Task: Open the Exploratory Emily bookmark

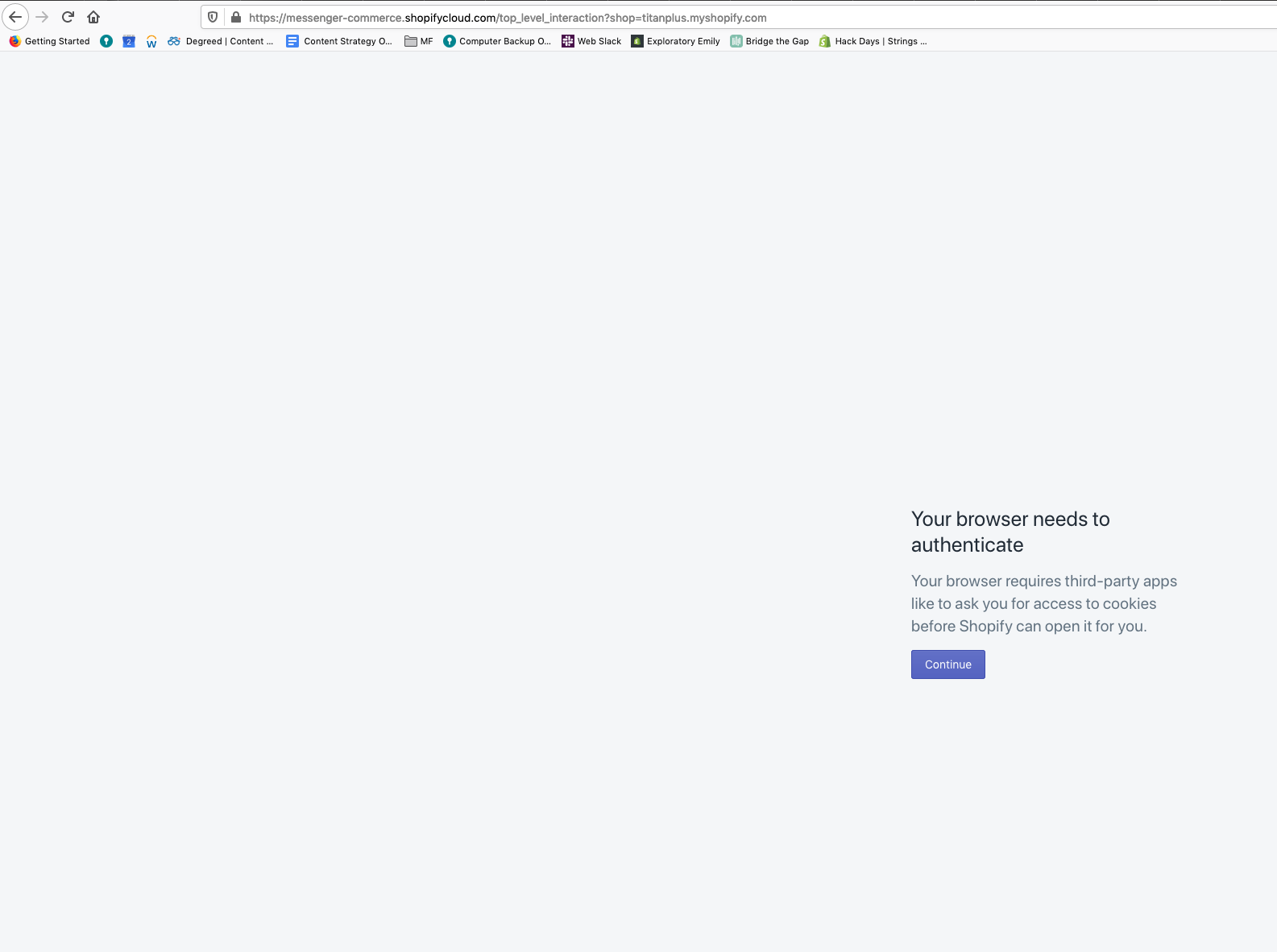Action: (x=675, y=41)
